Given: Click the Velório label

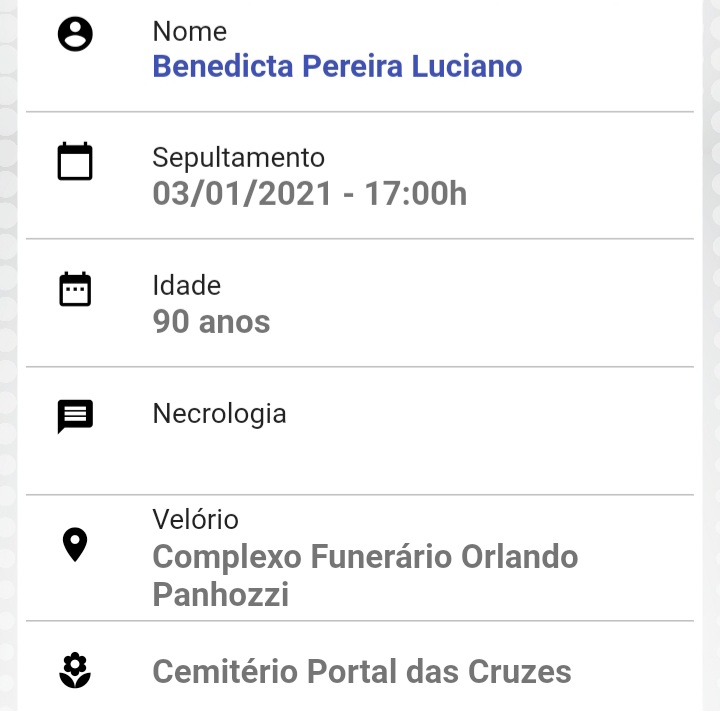Looking at the screenshot, I should coord(196,519).
